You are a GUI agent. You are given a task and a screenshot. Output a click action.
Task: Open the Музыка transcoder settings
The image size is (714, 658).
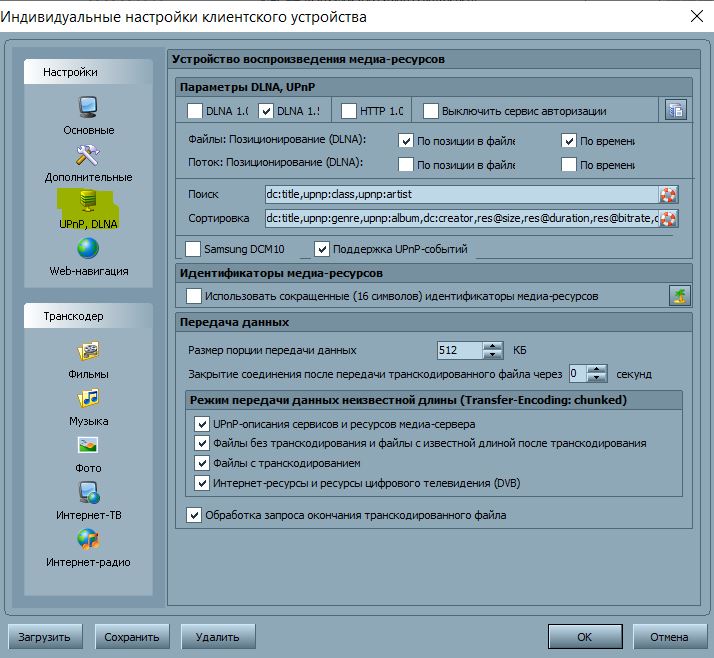(88, 399)
